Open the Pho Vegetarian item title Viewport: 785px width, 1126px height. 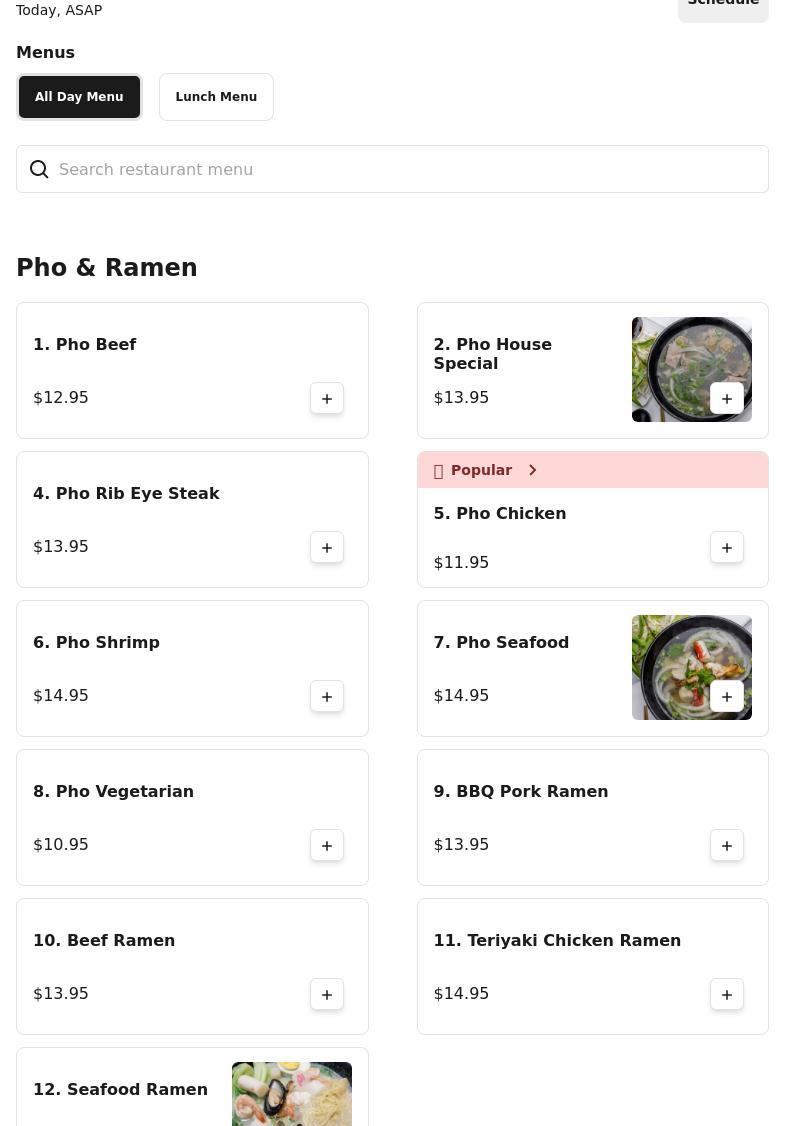tap(113, 791)
